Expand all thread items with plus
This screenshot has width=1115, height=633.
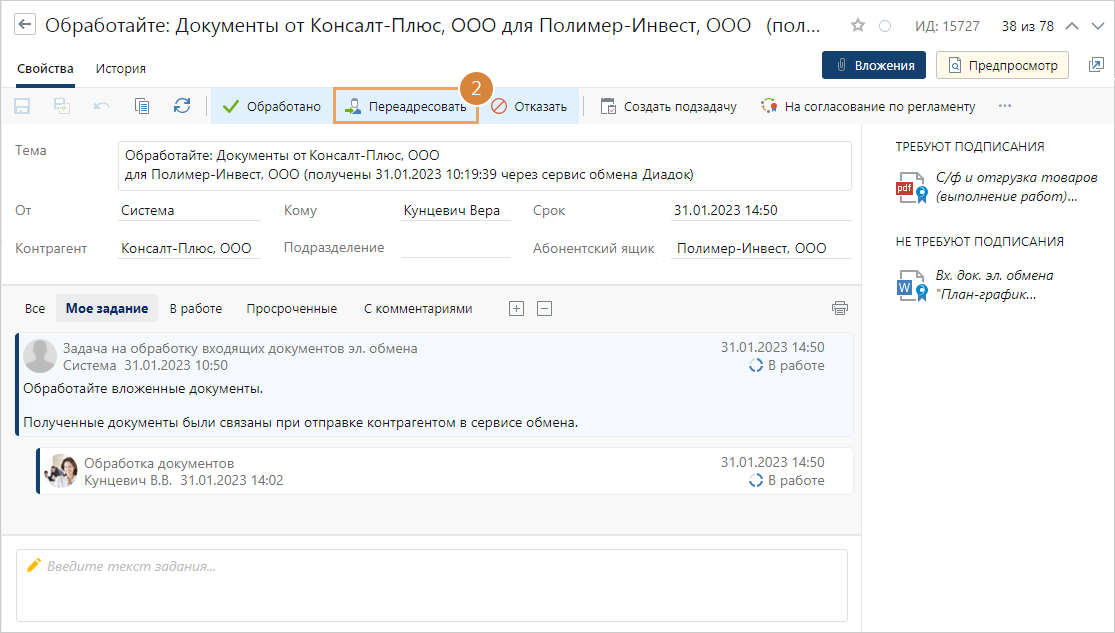coord(516,308)
